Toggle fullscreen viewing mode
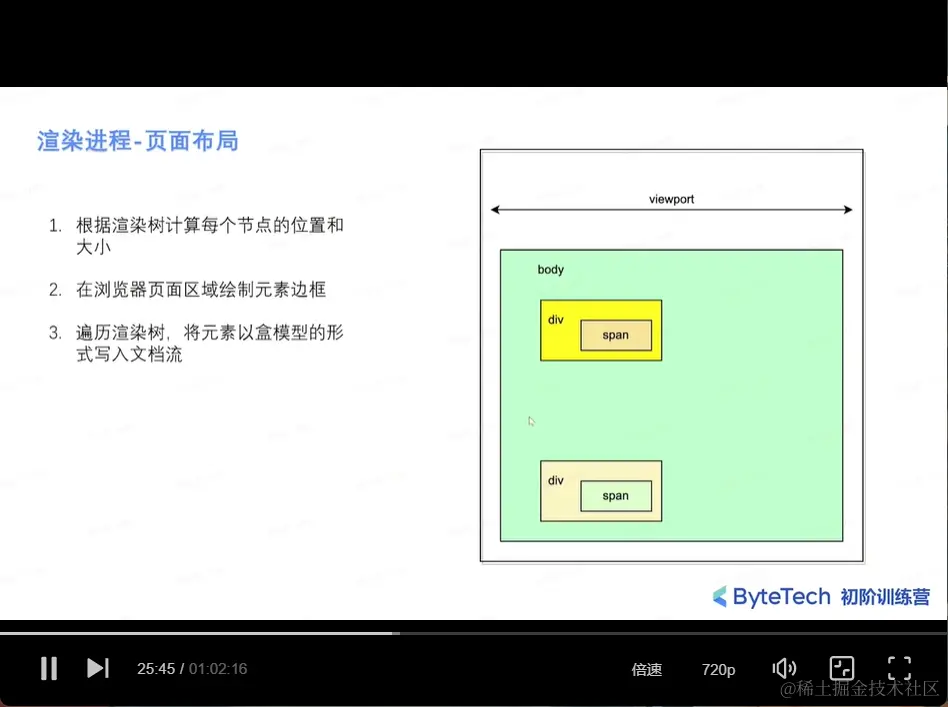948x707 pixels. [899, 668]
